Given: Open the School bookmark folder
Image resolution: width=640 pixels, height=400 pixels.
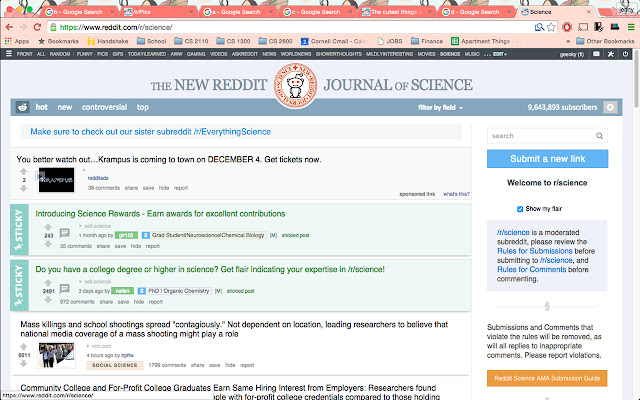Looking at the screenshot, I should pos(151,41).
